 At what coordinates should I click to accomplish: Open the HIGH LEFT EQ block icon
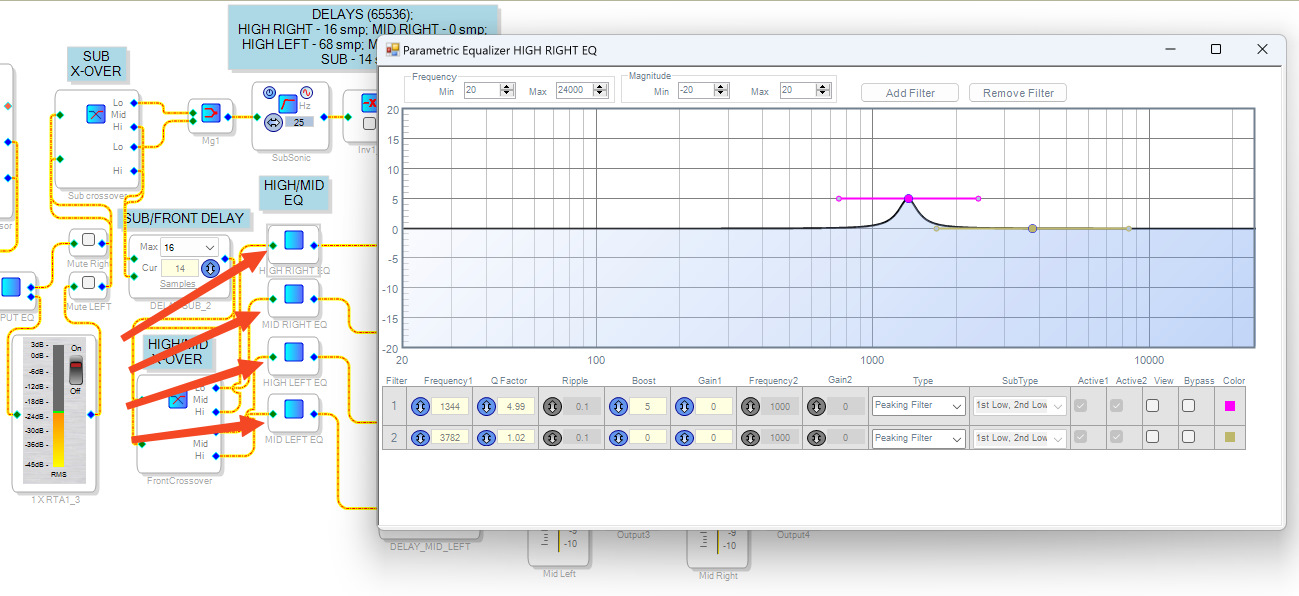293,353
